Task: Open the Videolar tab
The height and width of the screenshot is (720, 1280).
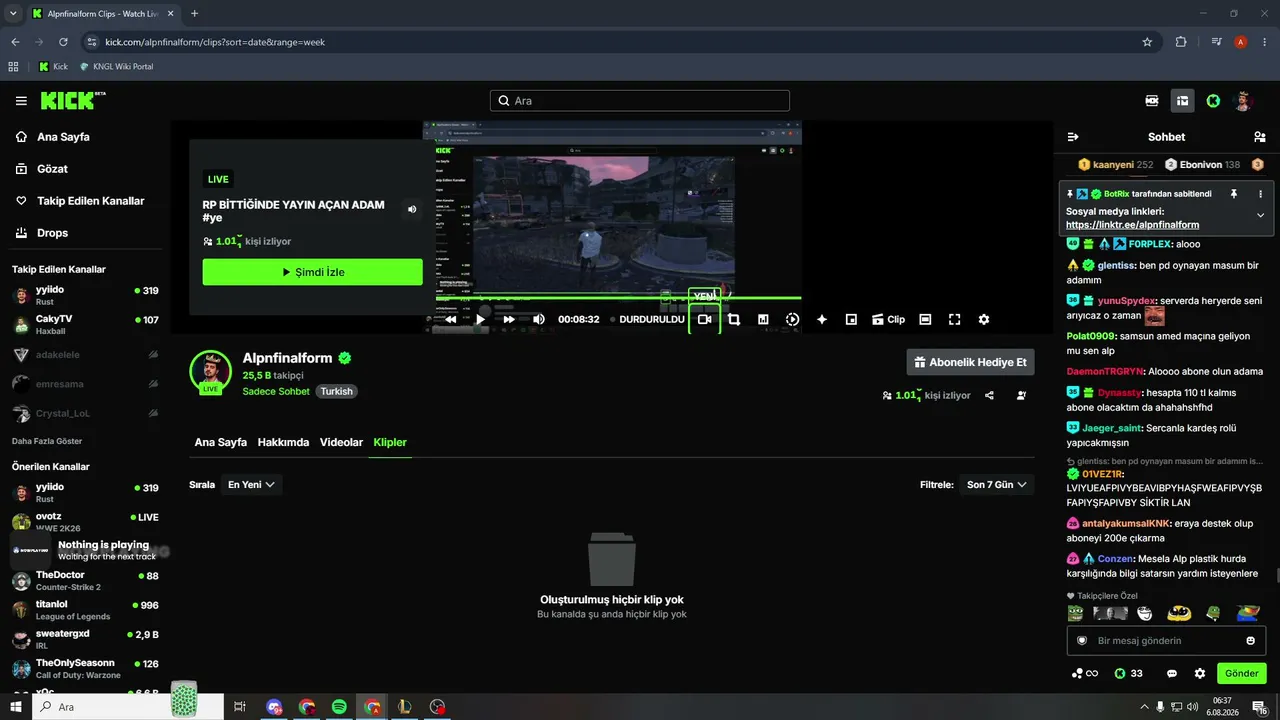Action: click(341, 442)
